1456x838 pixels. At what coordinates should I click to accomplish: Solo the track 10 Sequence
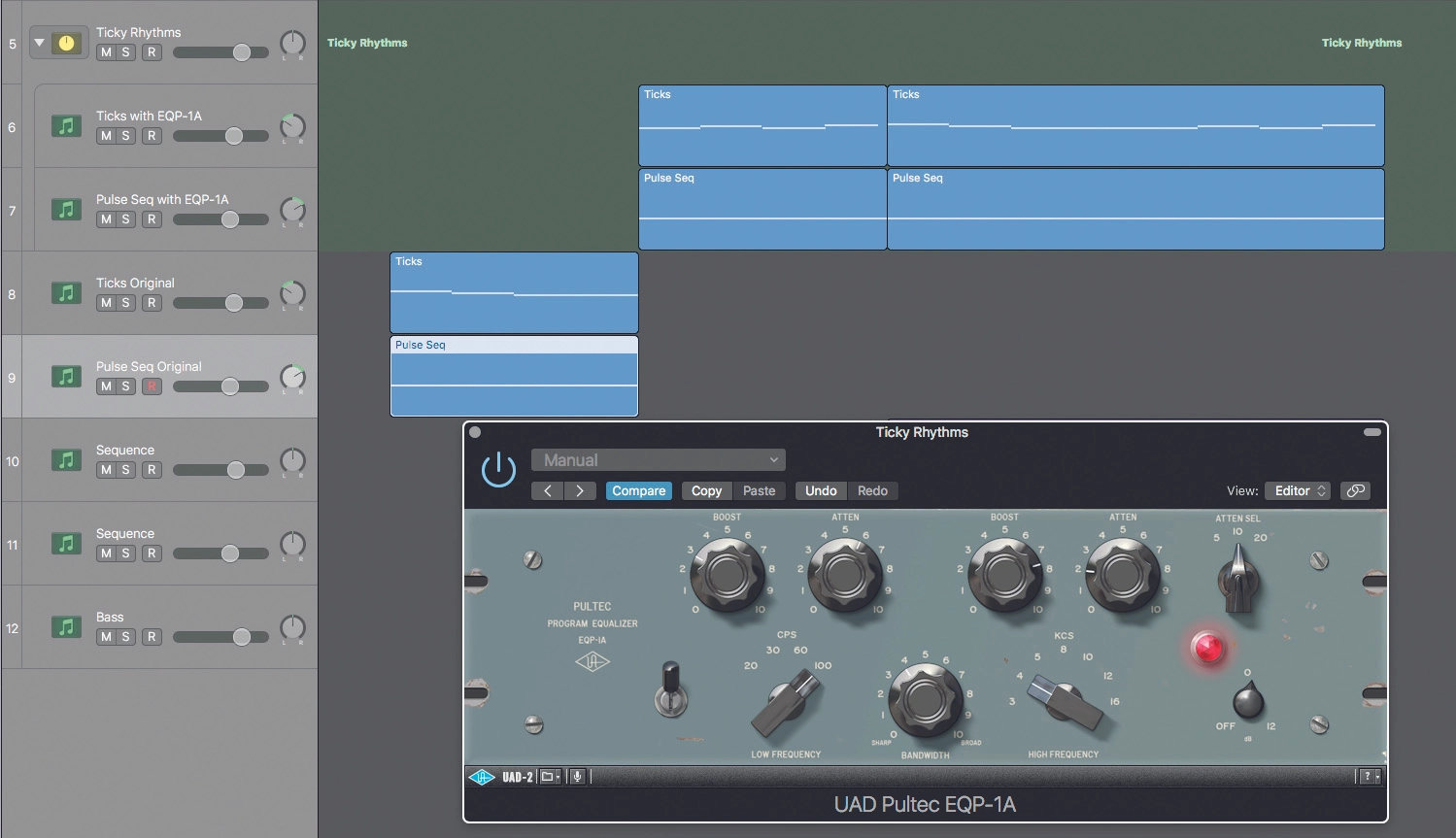pos(125,470)
